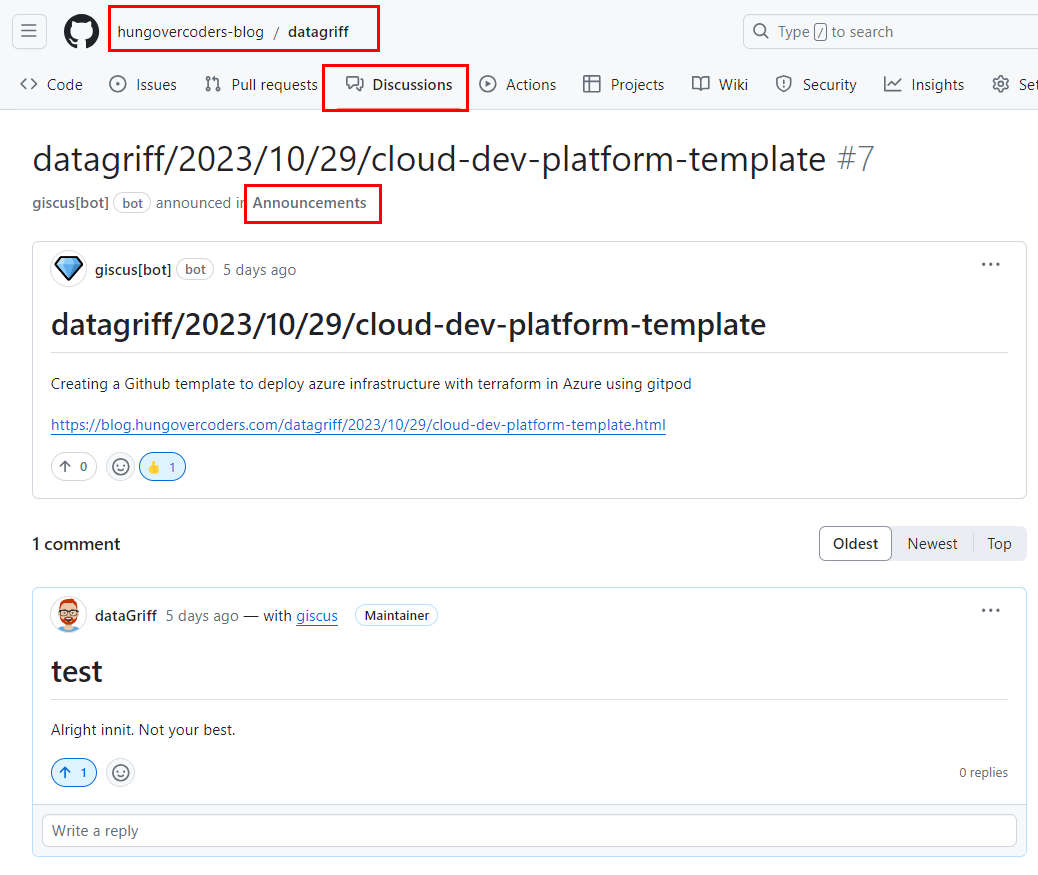1038x875 pixels.
Task: Open the Pull requests tab
Action: [x=261, y=85]
